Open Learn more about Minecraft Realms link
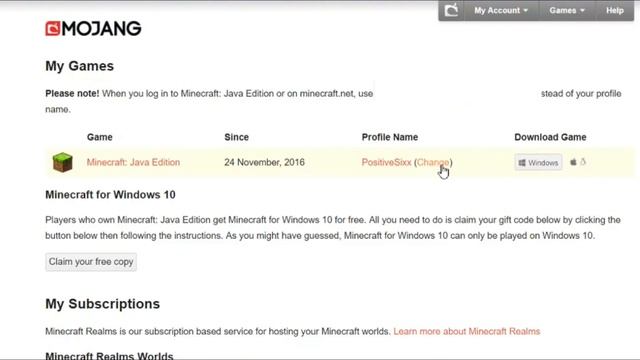The height and width of the screenshot is (360, 640). 467,331
